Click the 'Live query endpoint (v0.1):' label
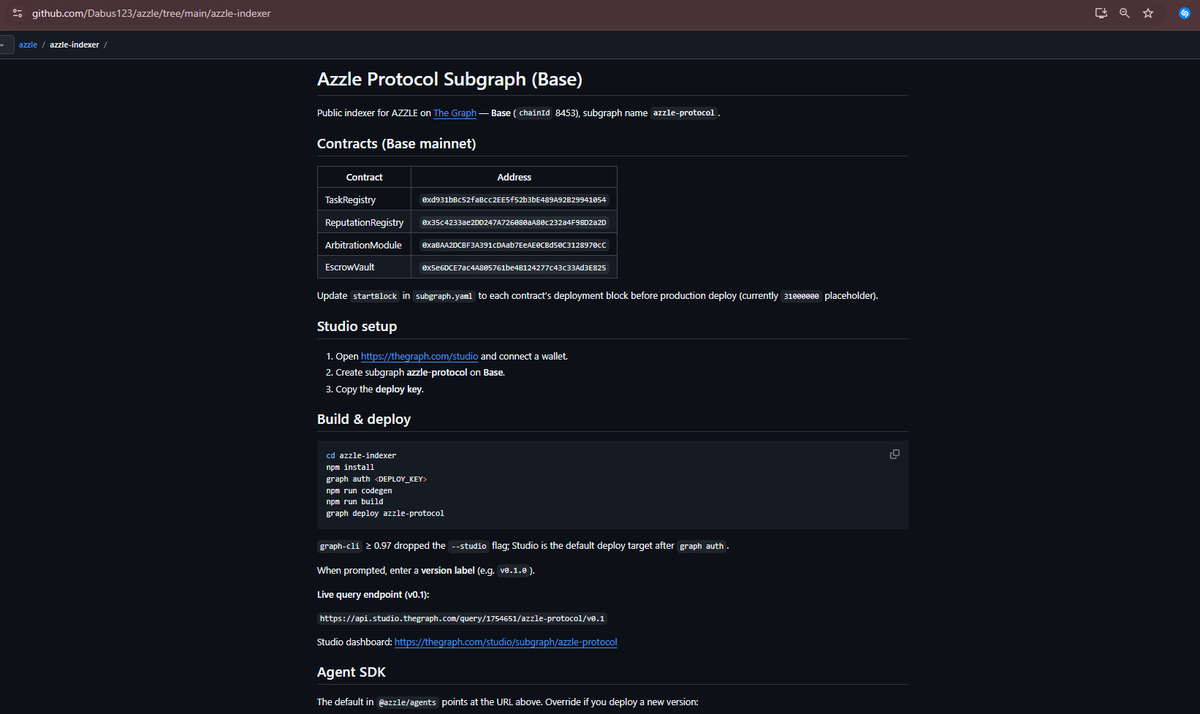Screen dimensions: 1200x714 tap(373, 594)
